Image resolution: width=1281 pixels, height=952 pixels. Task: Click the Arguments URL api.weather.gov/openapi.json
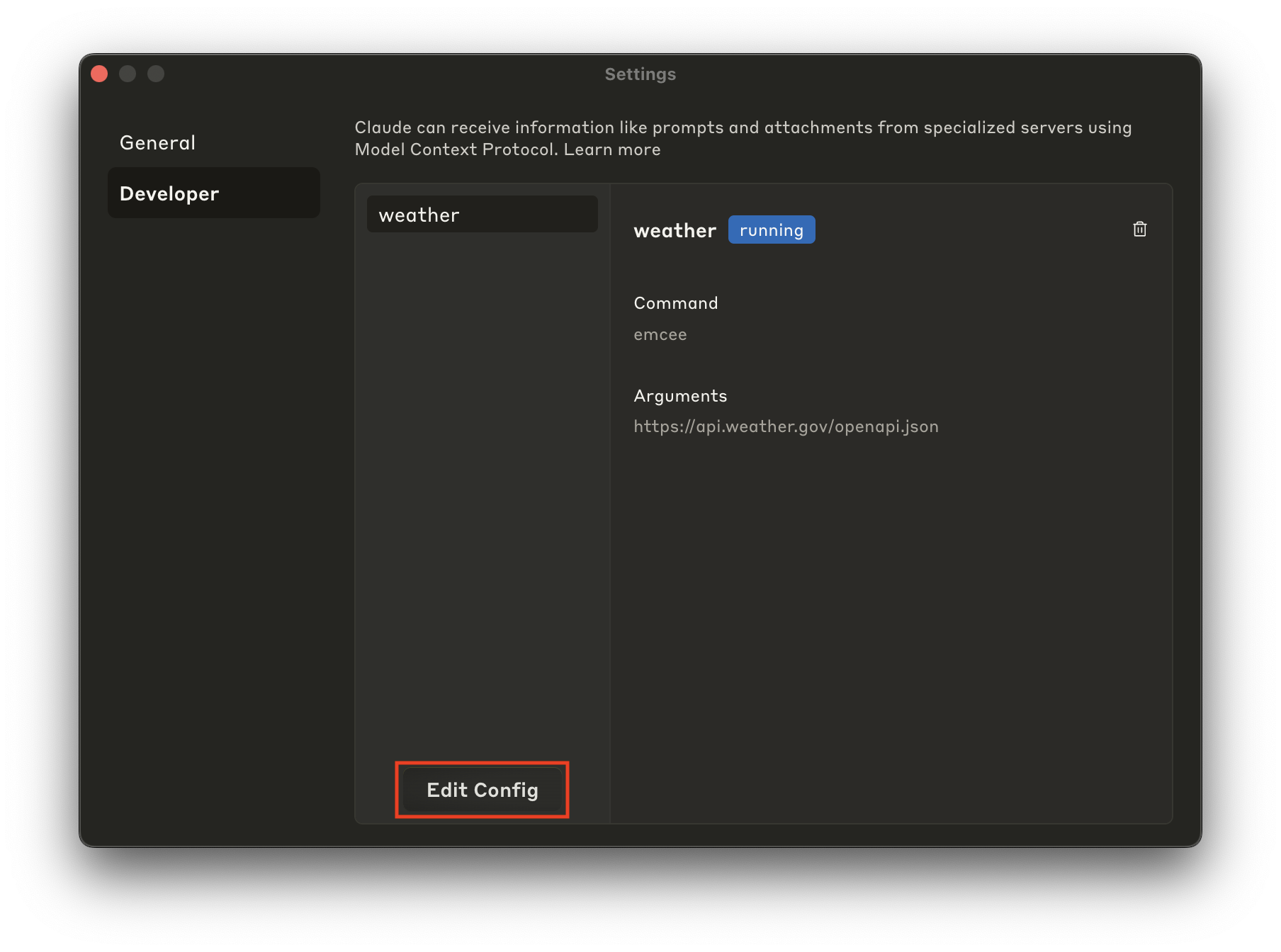coord(786,426)
